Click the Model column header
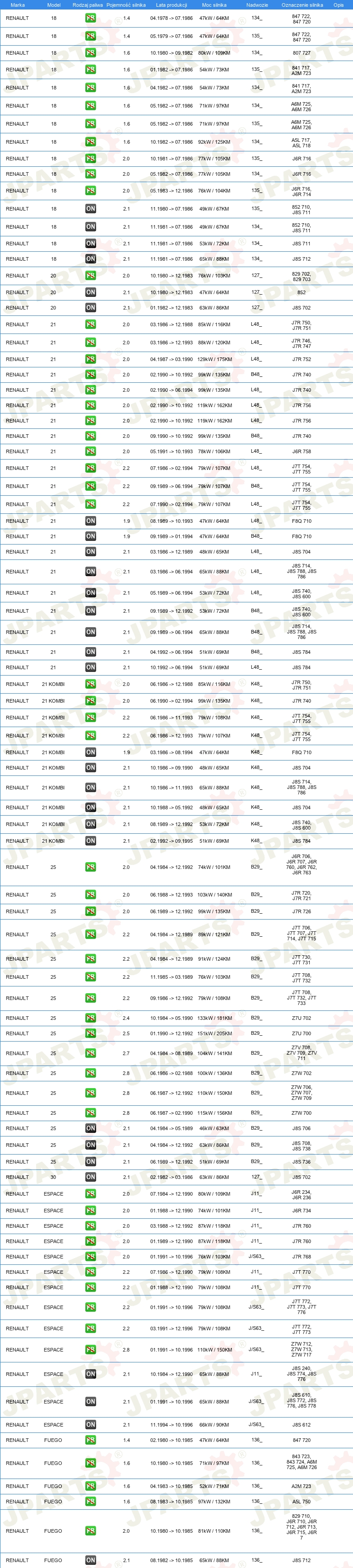 (x=53, y=5)
